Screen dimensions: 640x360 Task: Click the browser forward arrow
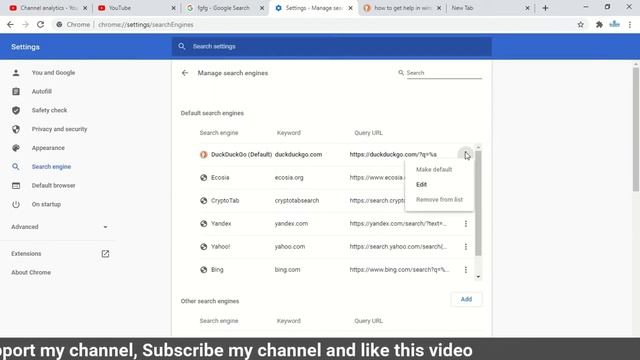coord(25,24)
